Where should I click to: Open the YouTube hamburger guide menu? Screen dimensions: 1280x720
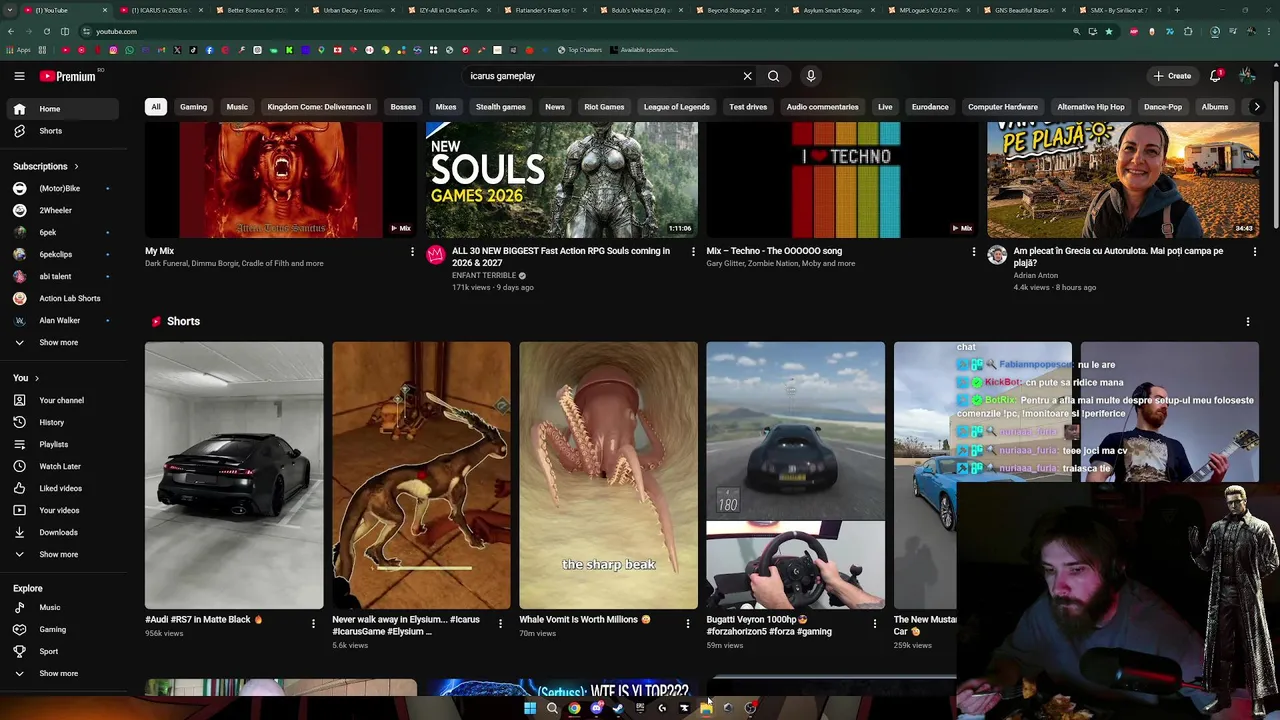click(19, 76)
